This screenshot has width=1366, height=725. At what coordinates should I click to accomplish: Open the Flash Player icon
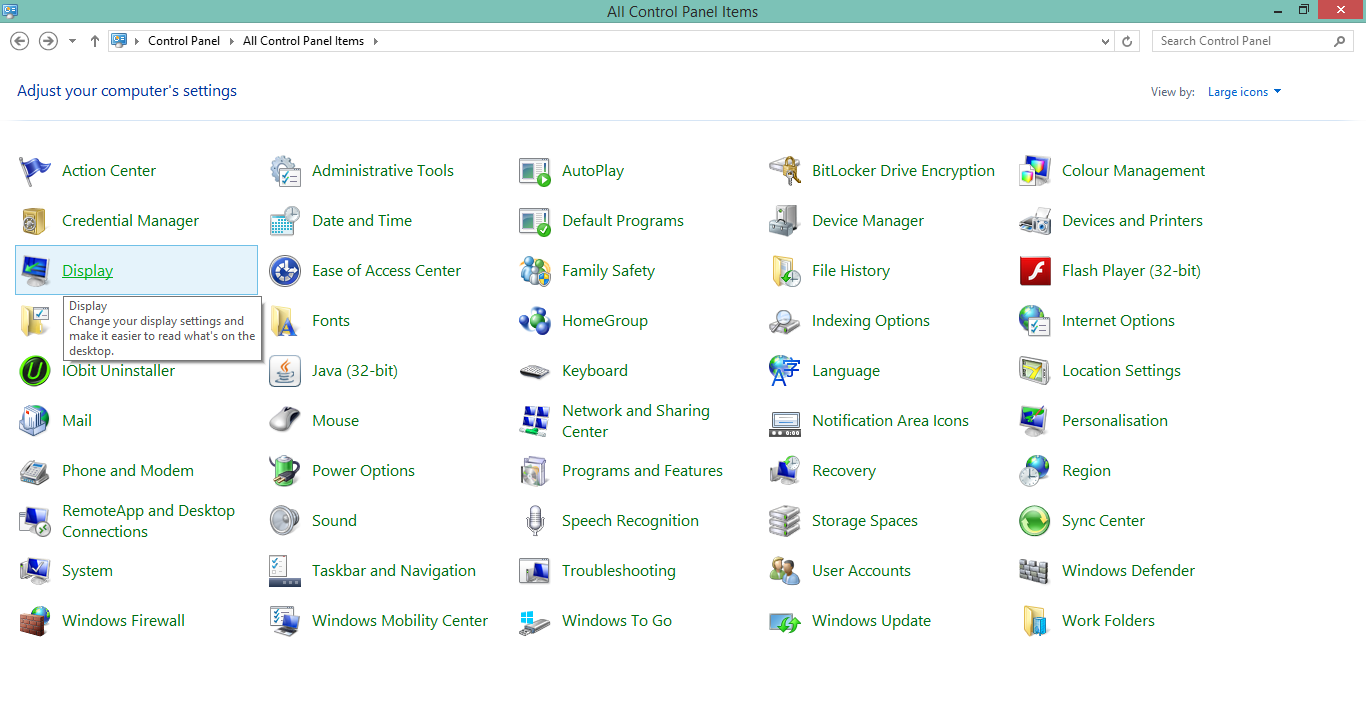tap(1035, 271)
